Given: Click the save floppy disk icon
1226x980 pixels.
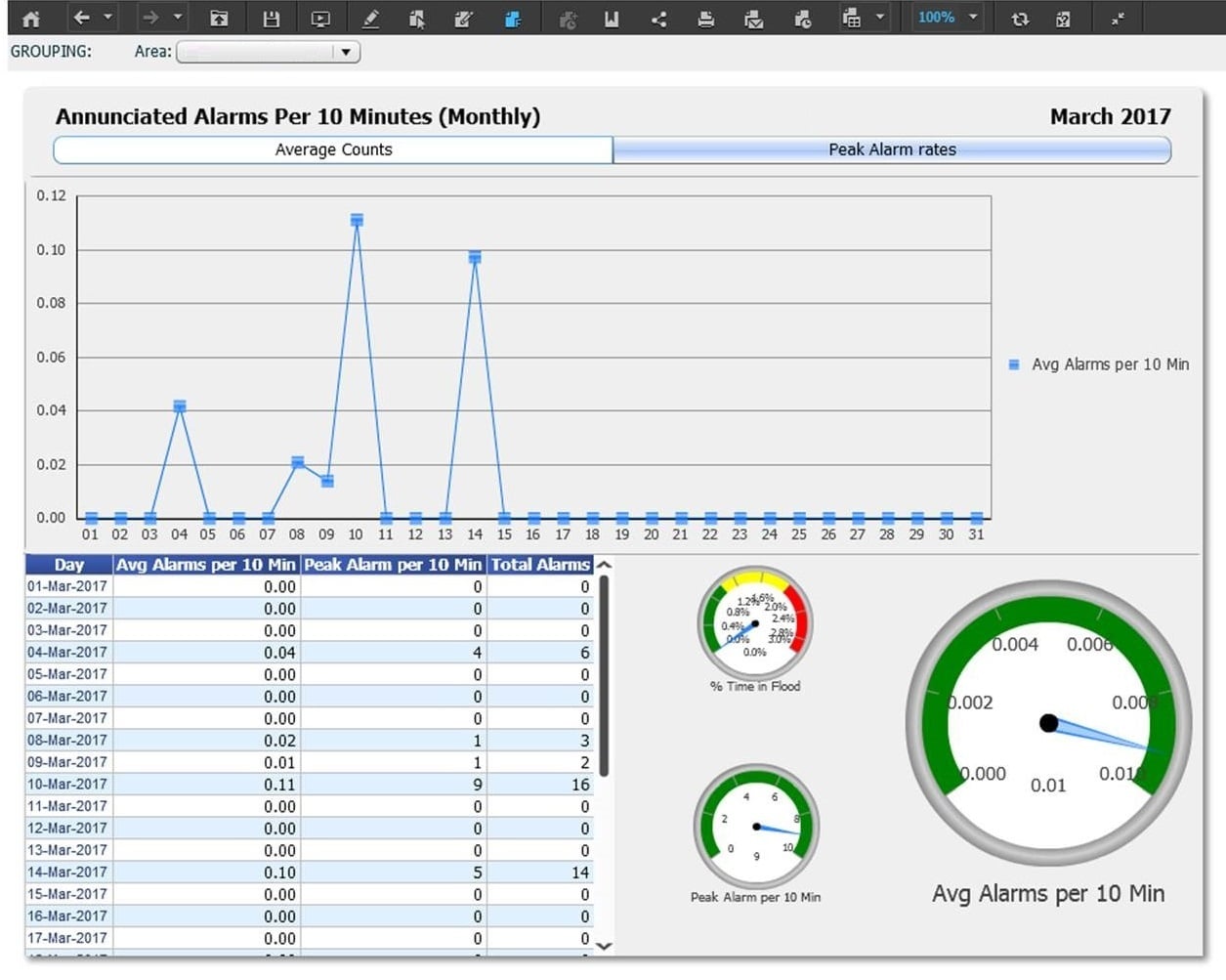Looking at the screenshot, I should (271, 19).
